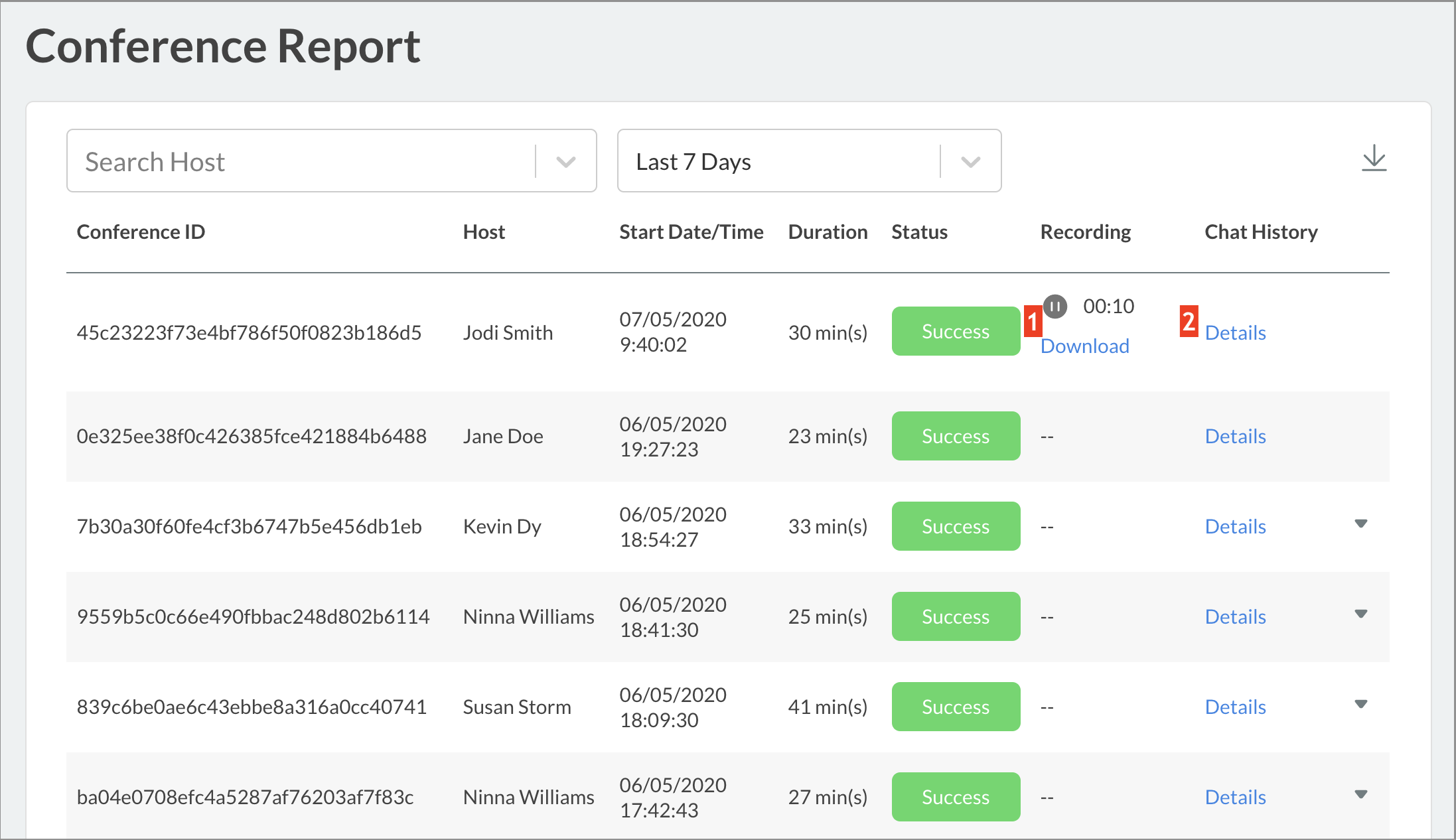Click the Conference ID column header
The width and height of the screenshot is (1456, 840).
(x=141, y=232)
